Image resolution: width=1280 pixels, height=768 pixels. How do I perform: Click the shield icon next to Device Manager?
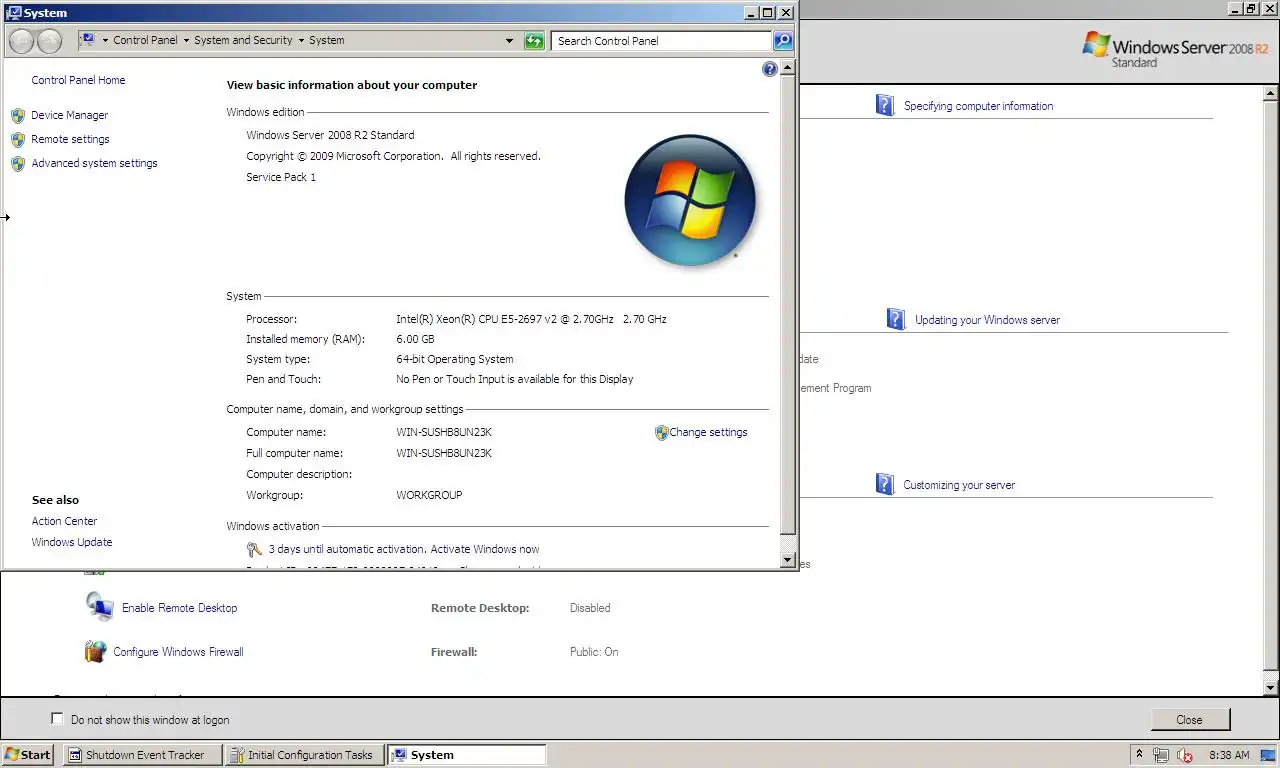pyautogui.click(x=18, y=115)
